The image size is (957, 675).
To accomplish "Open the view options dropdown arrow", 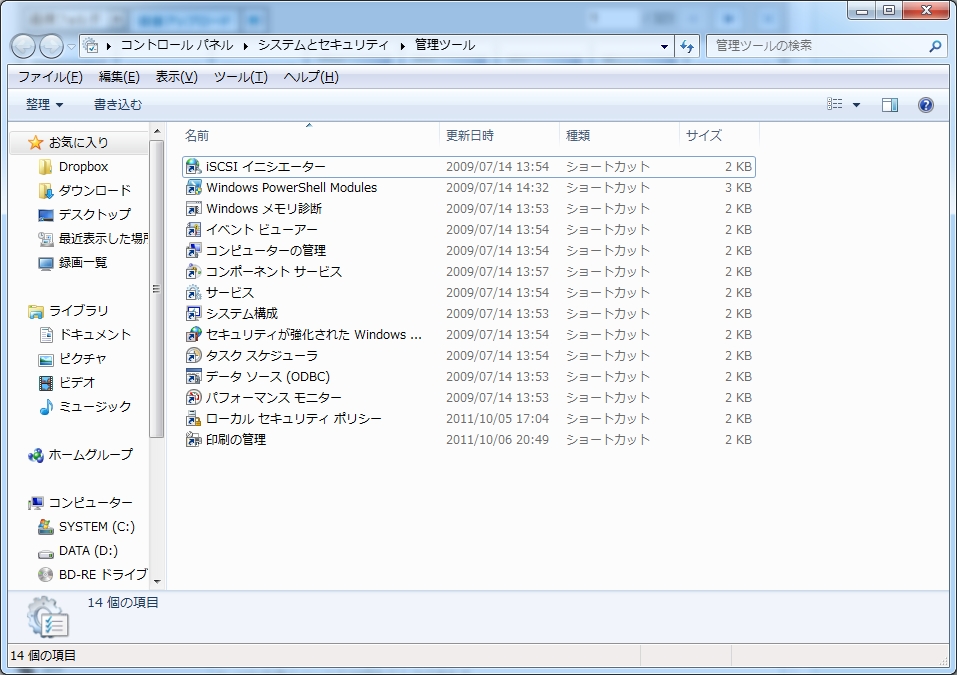I will point(856,105).
